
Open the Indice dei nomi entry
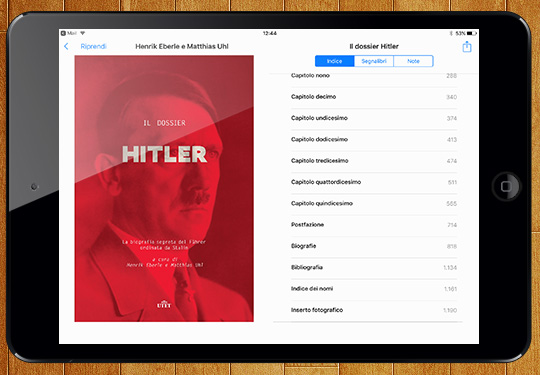pyautogui.click(x=374, y=289)
